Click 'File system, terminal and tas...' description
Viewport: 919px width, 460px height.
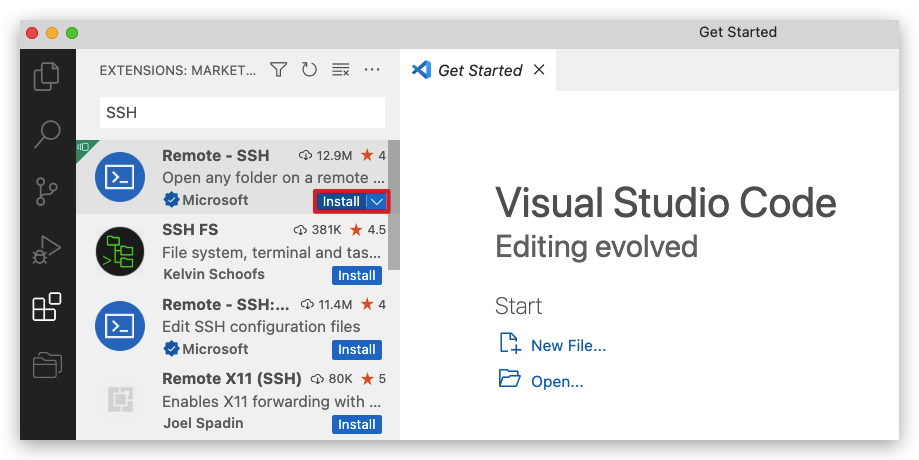[x=272, y=252]
